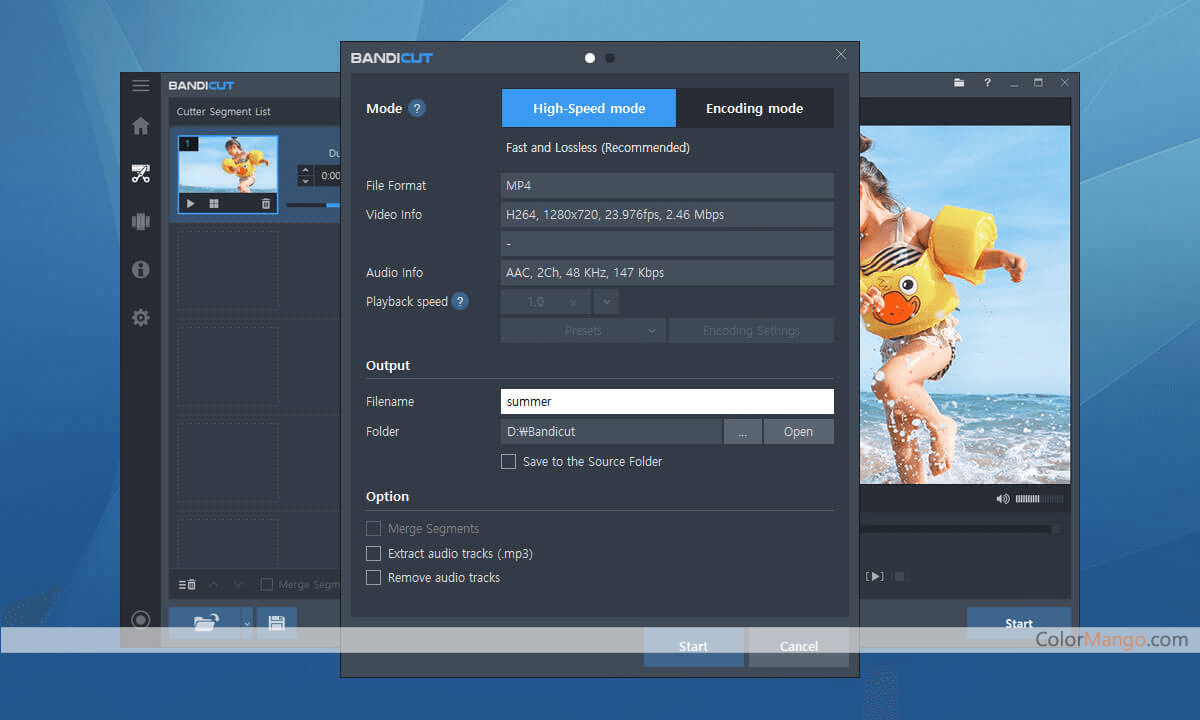
Task: Enable Save to the Source Folder
Action: (x=508, y=461)
